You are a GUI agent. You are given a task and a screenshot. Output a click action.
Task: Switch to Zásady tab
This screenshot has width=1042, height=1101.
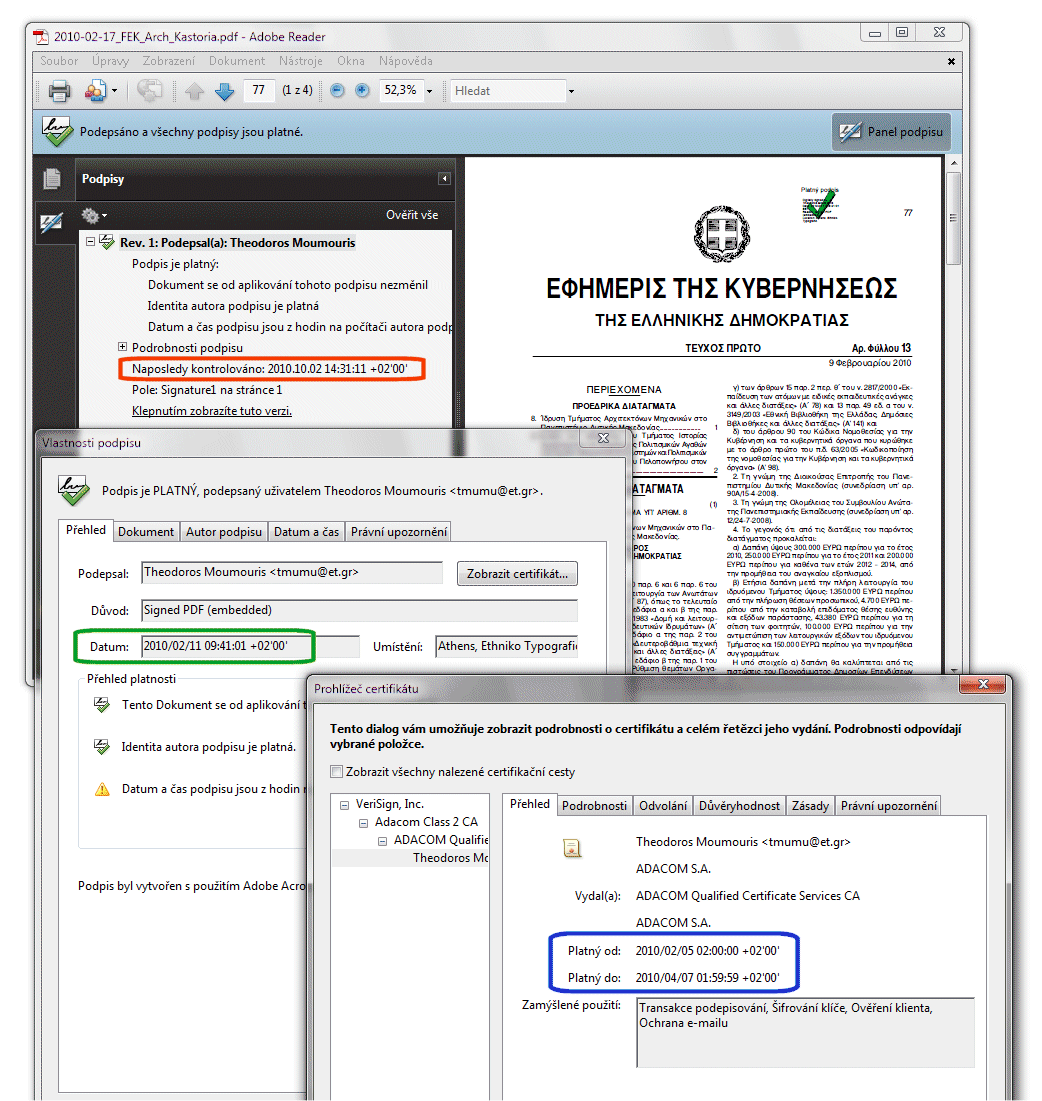810,805
